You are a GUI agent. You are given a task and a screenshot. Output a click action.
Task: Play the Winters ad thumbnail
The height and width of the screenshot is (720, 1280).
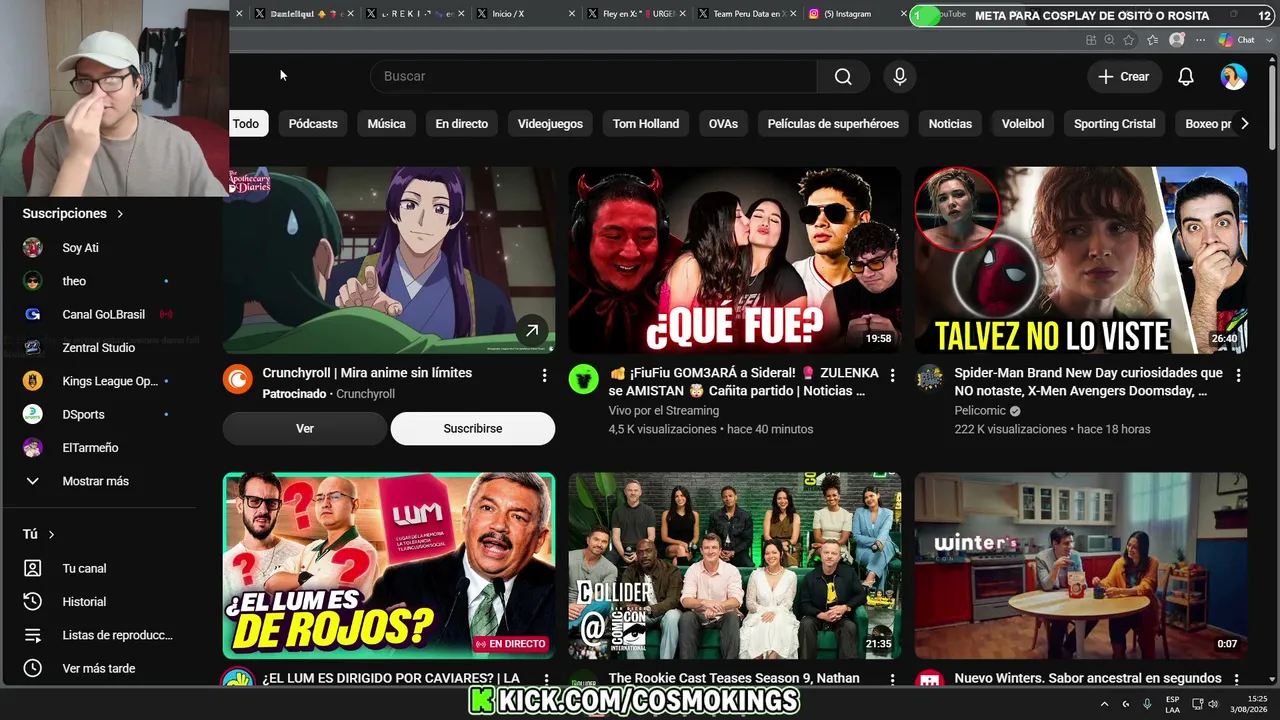click(x=1081, y=566)
